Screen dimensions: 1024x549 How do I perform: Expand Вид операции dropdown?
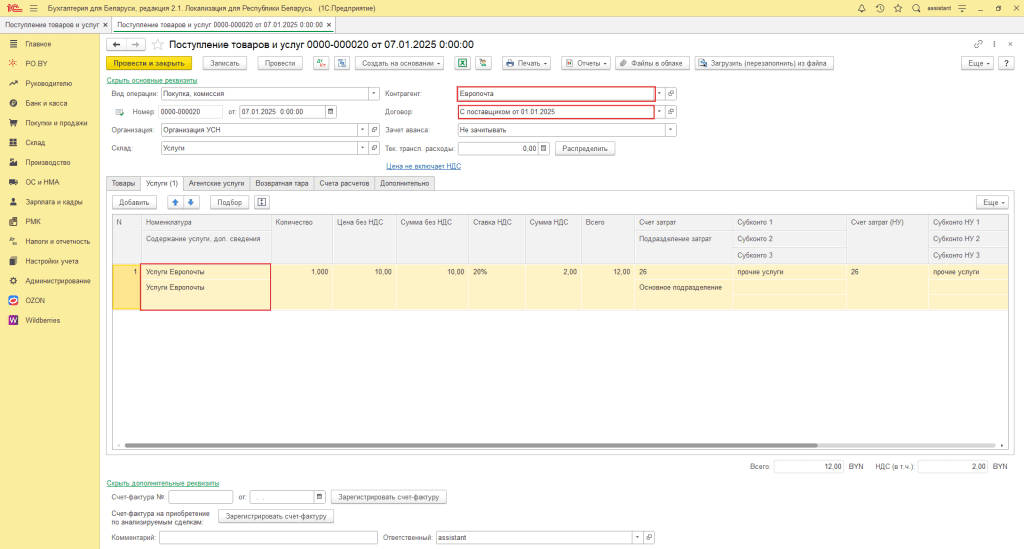pyautogui.click(x=374, y=93)
